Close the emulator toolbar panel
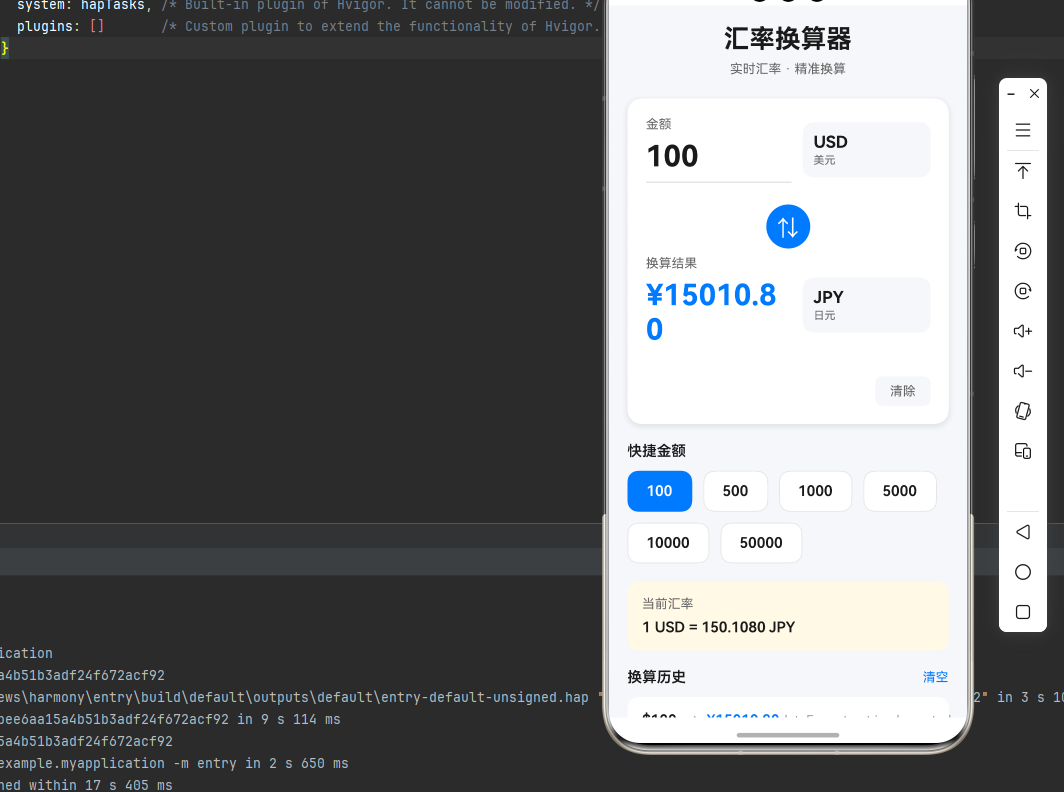1064x792 pixels. click(1034, 94)
